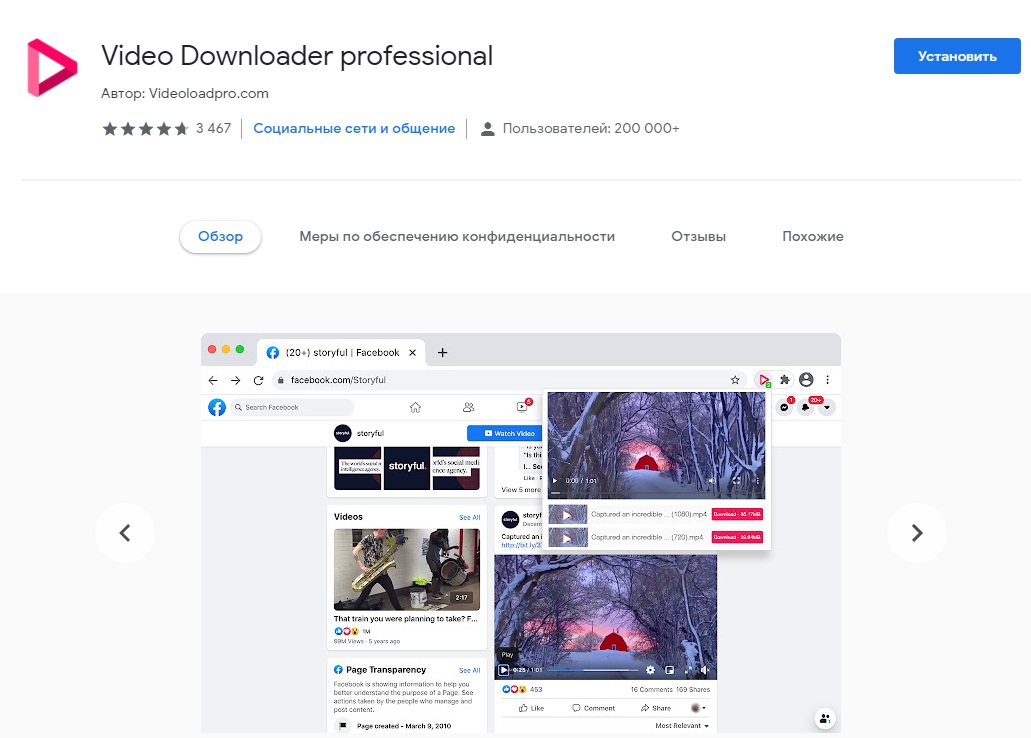Bookmark the page via the star icon
This screenshot has height=738, width=1031.
pyautogui.click(x=735, y=380)
